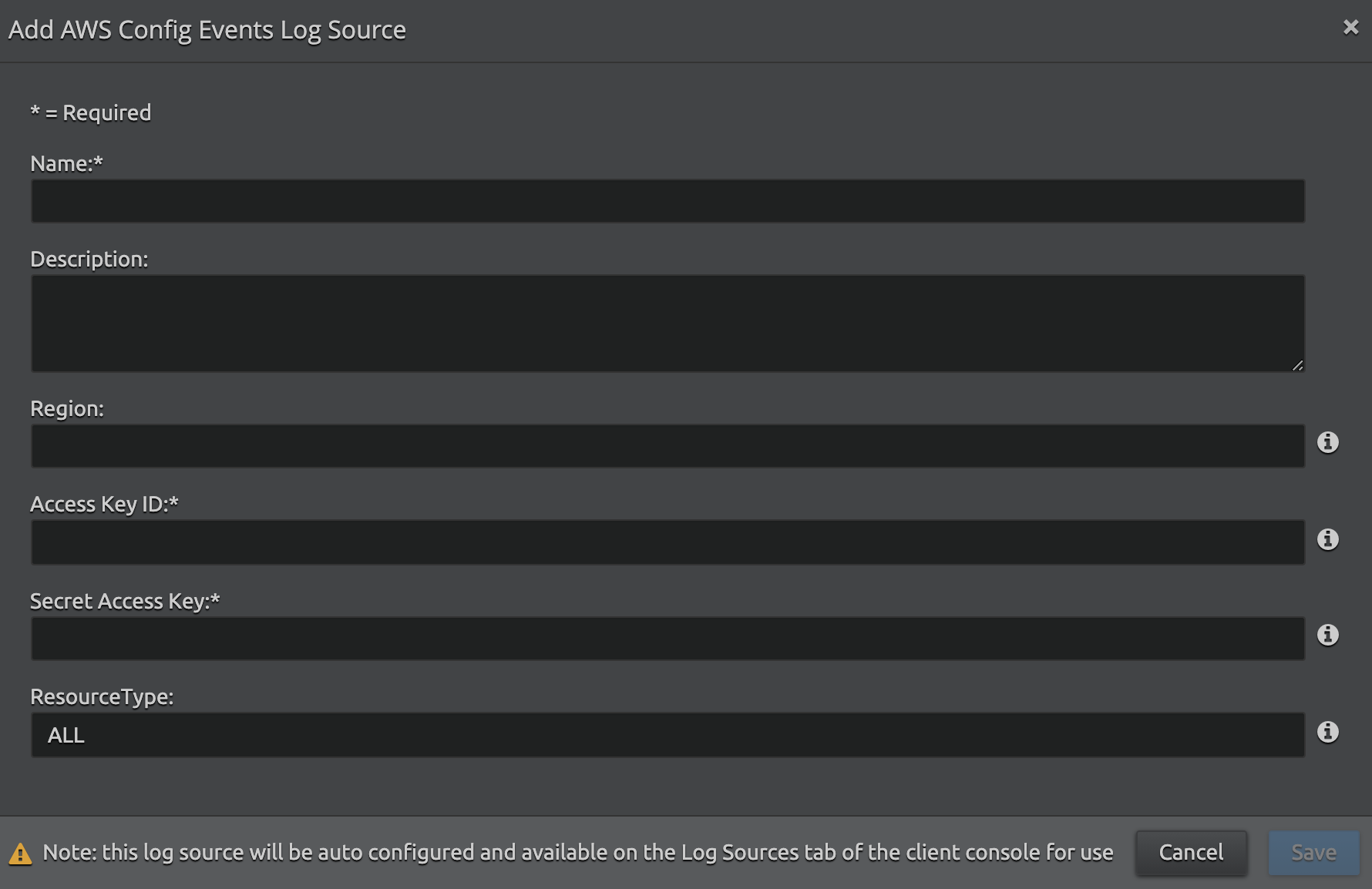
Task: Click the warning triangle icon beside the note
Action: click(20, 854)
